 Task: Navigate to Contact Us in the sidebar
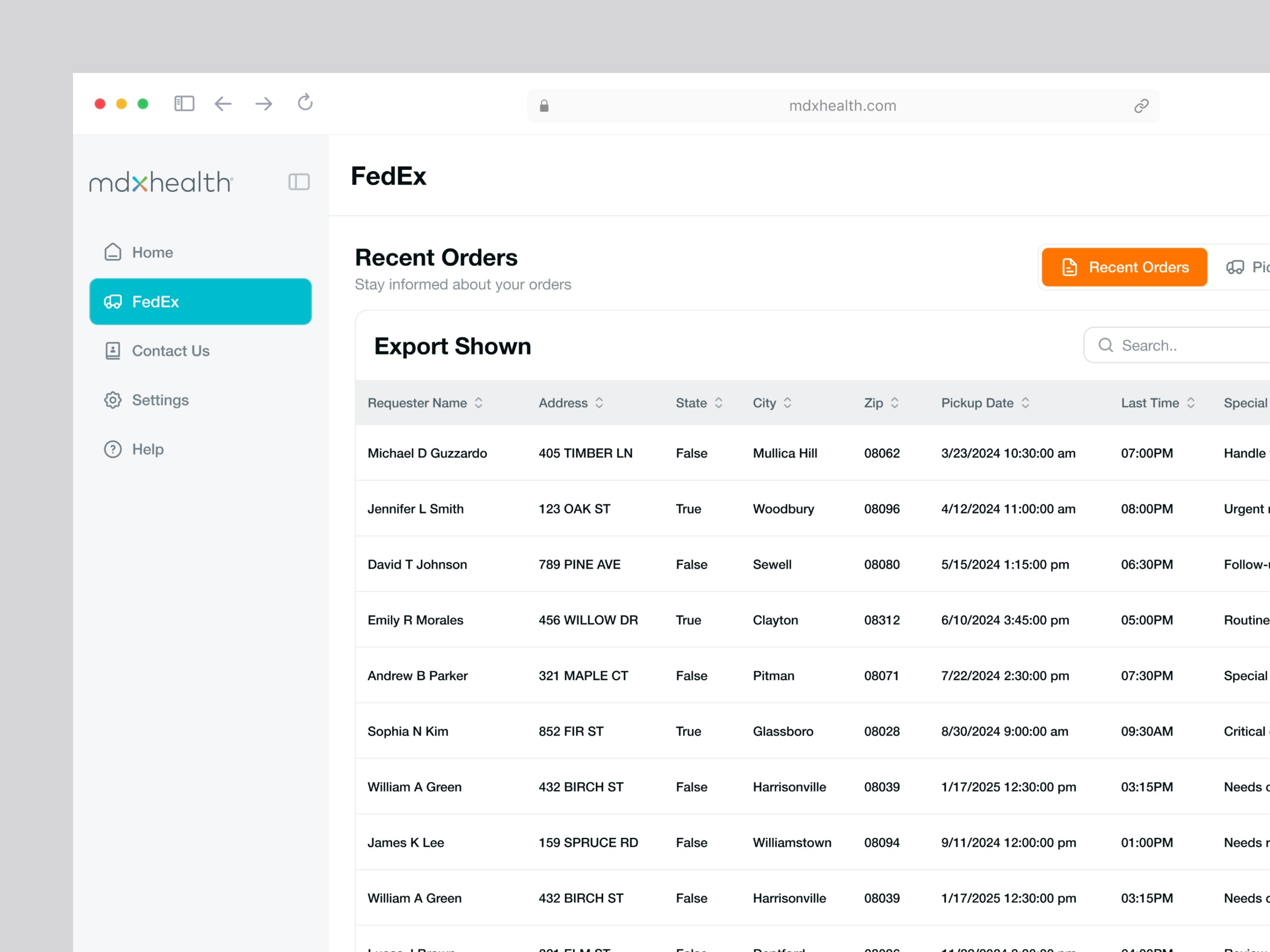coord(170,351)
